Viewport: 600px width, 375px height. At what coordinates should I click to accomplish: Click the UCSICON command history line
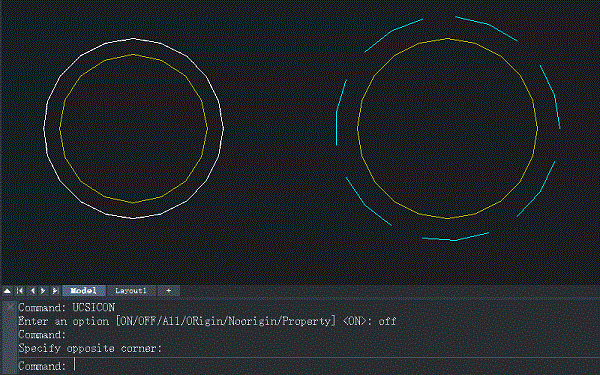(67, 307)
